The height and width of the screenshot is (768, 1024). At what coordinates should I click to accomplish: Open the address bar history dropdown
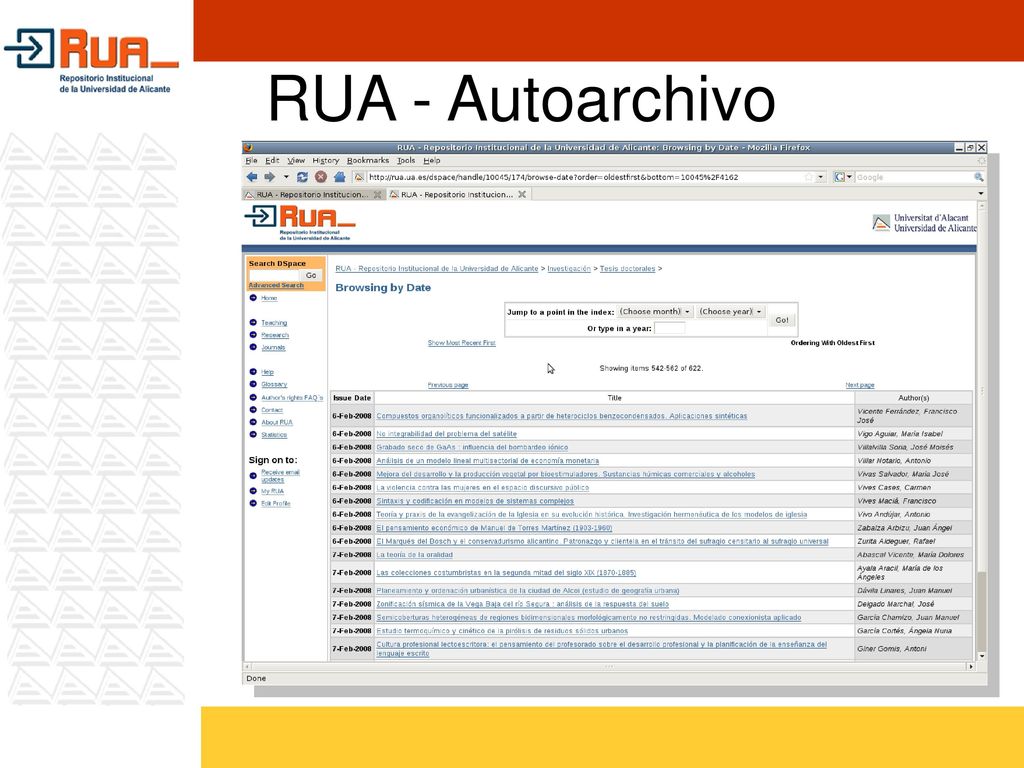821,177
